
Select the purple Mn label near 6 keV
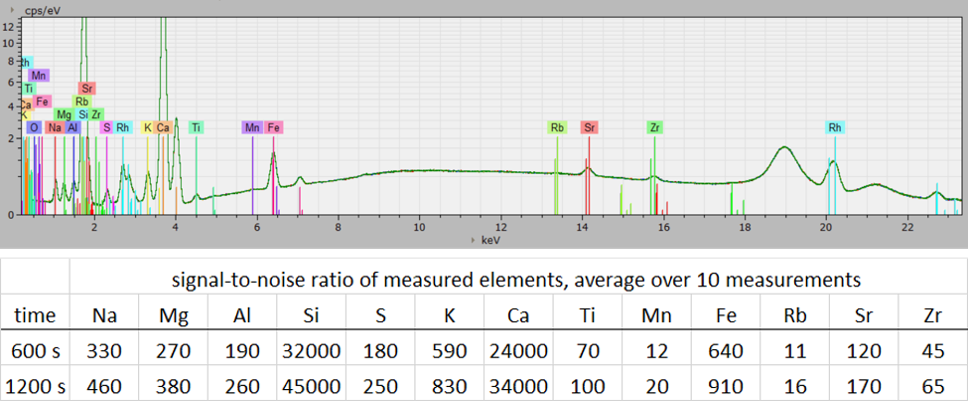[252, 128]
